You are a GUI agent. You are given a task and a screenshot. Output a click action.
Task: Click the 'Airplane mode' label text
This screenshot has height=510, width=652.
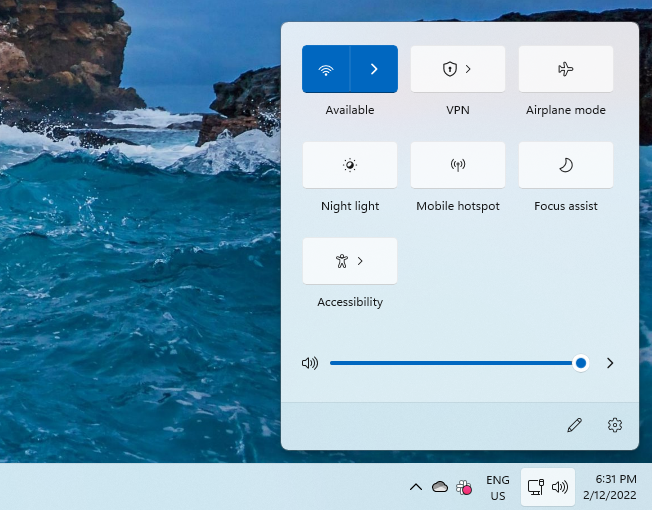[x=566, y=110]
